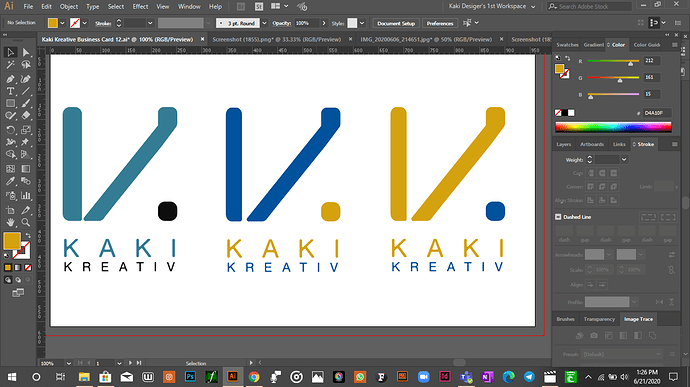Set color mode to None in toolbox
The image size is (690, 387).
28,267
